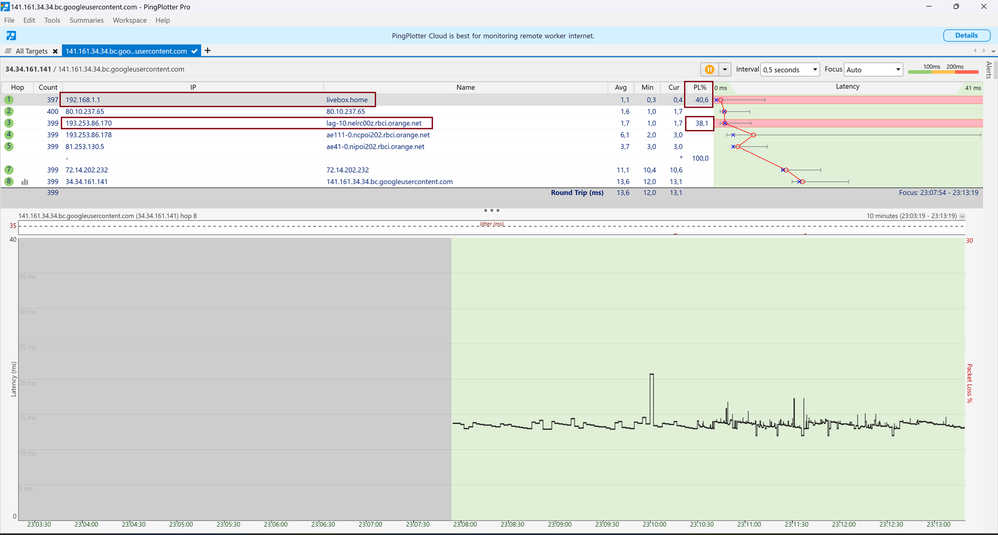Click the PingPlotter logo in the banner

[x=10, y=35]
